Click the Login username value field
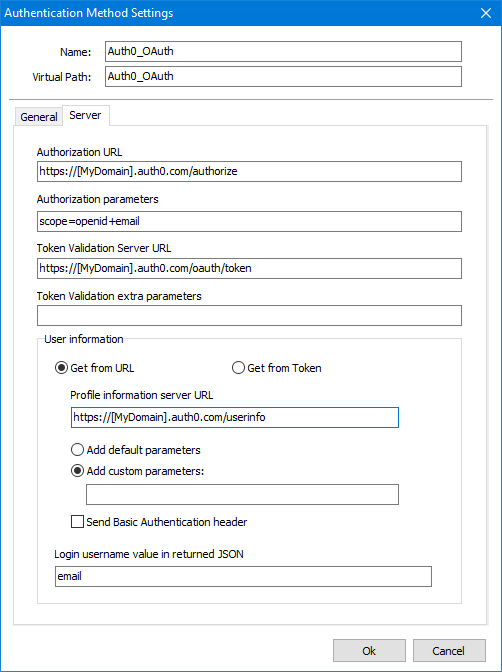 [x=243, y=576]
